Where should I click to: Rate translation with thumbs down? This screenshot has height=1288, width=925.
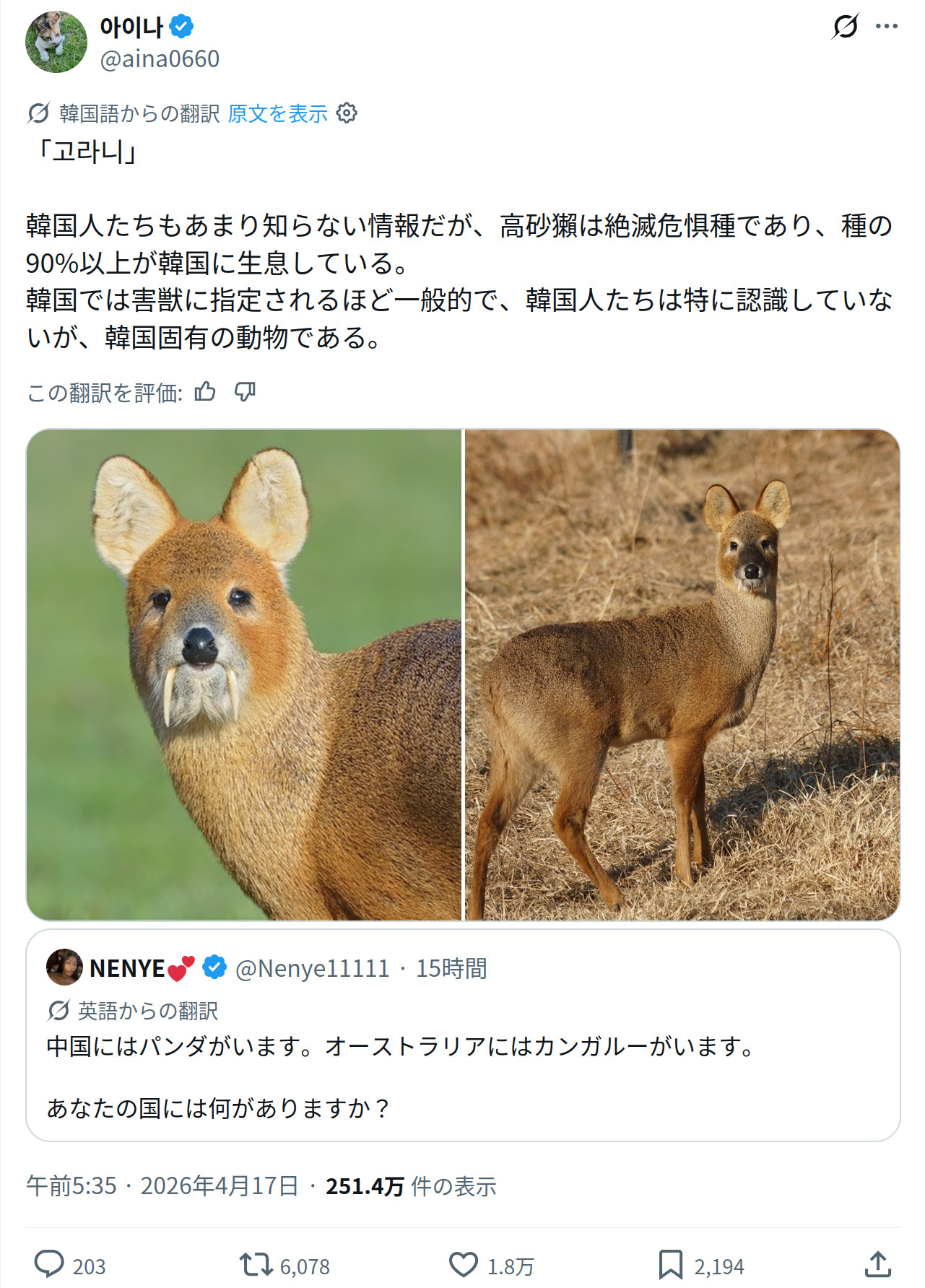tap(245, 392)
